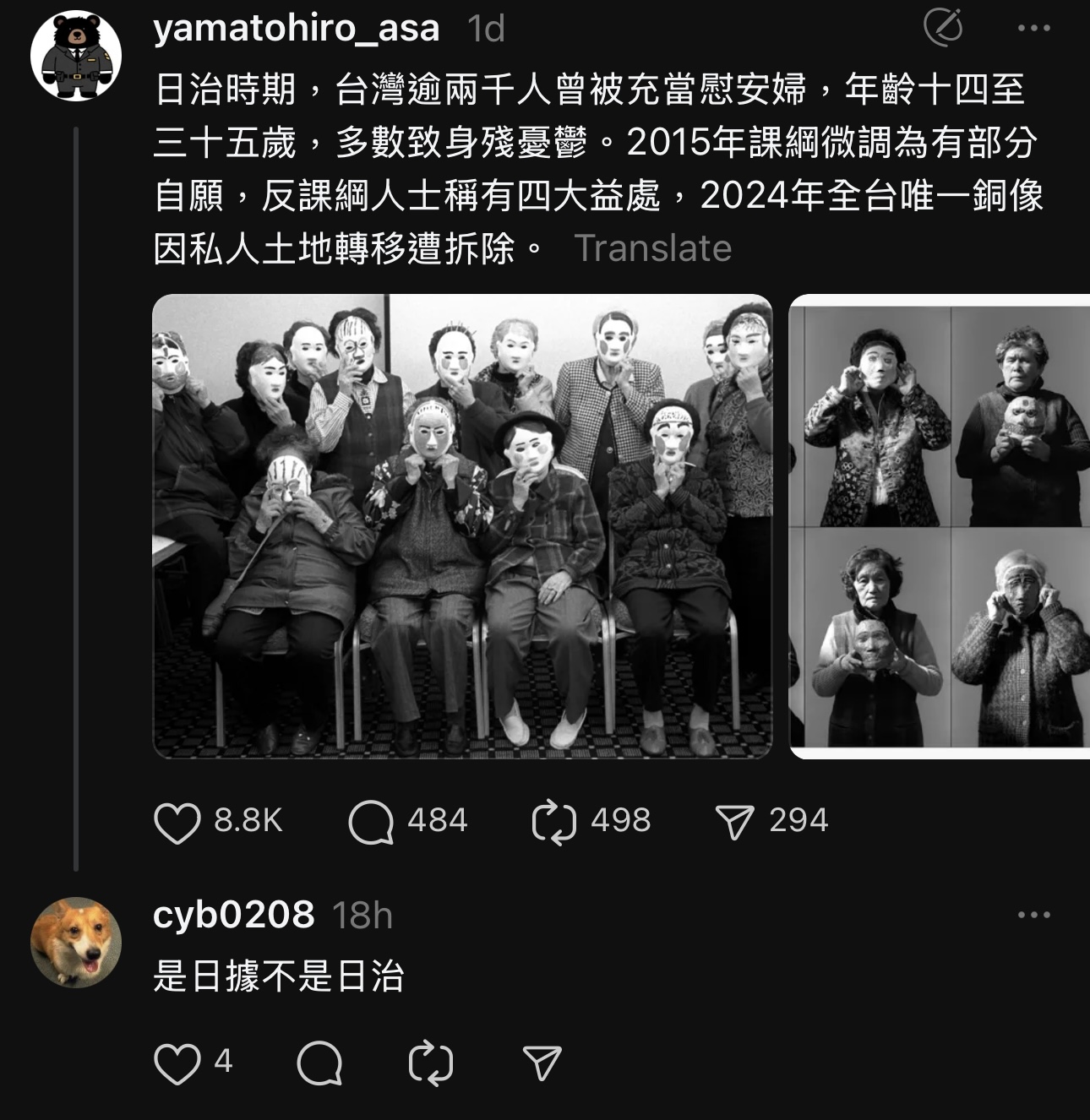The width and height of the screenshot is (1090, 1120).
Task: Open more options for yamatohiro_asa post
Action: click(x=1034, y=28)
